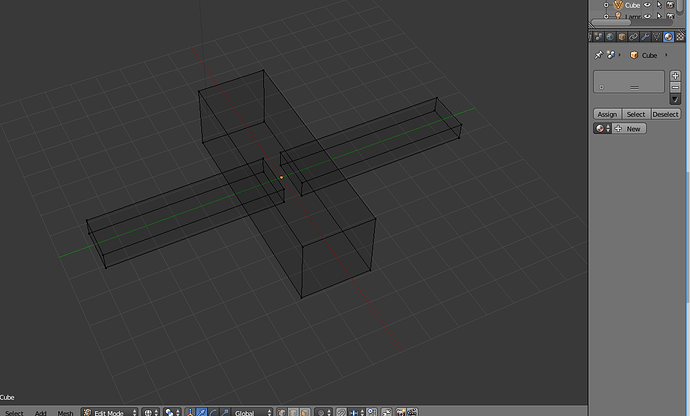Open the Add menu in viewport header

click(40, 413)
